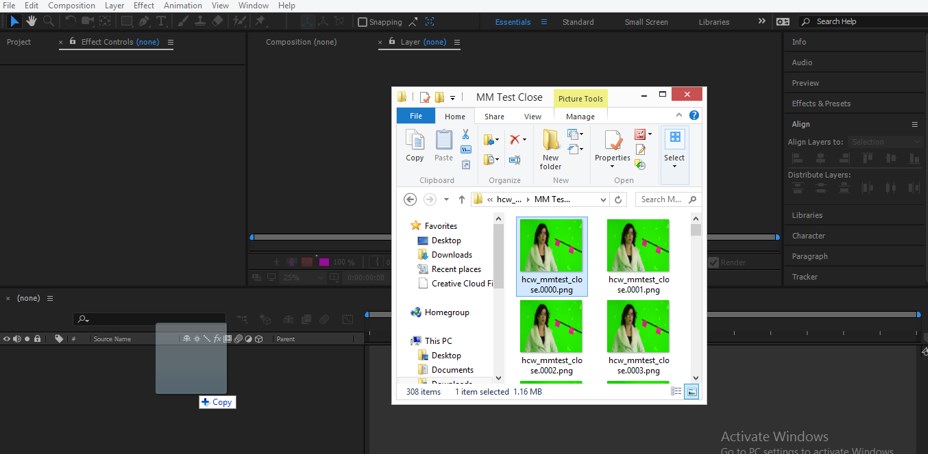Switch to the View ribbon tab

[532, 117]
